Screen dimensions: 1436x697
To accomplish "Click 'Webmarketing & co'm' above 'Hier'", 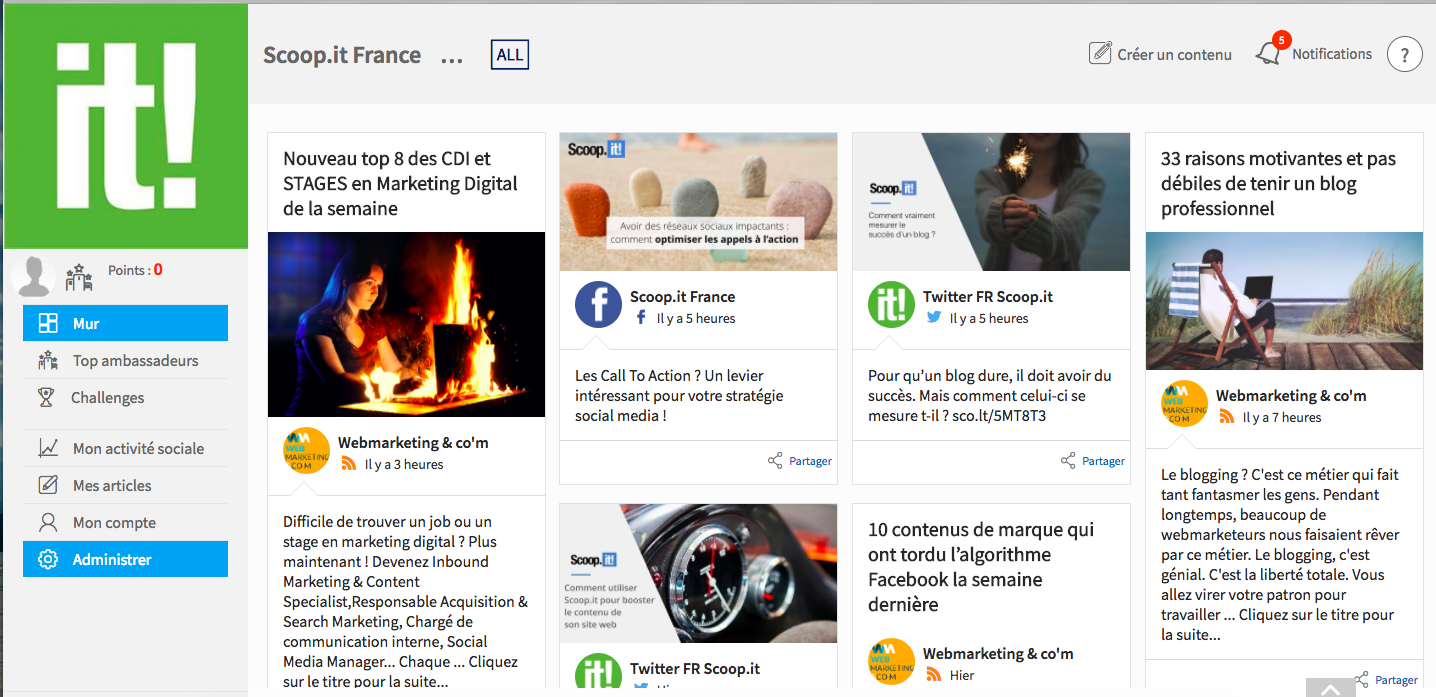I will click(998, 654).
